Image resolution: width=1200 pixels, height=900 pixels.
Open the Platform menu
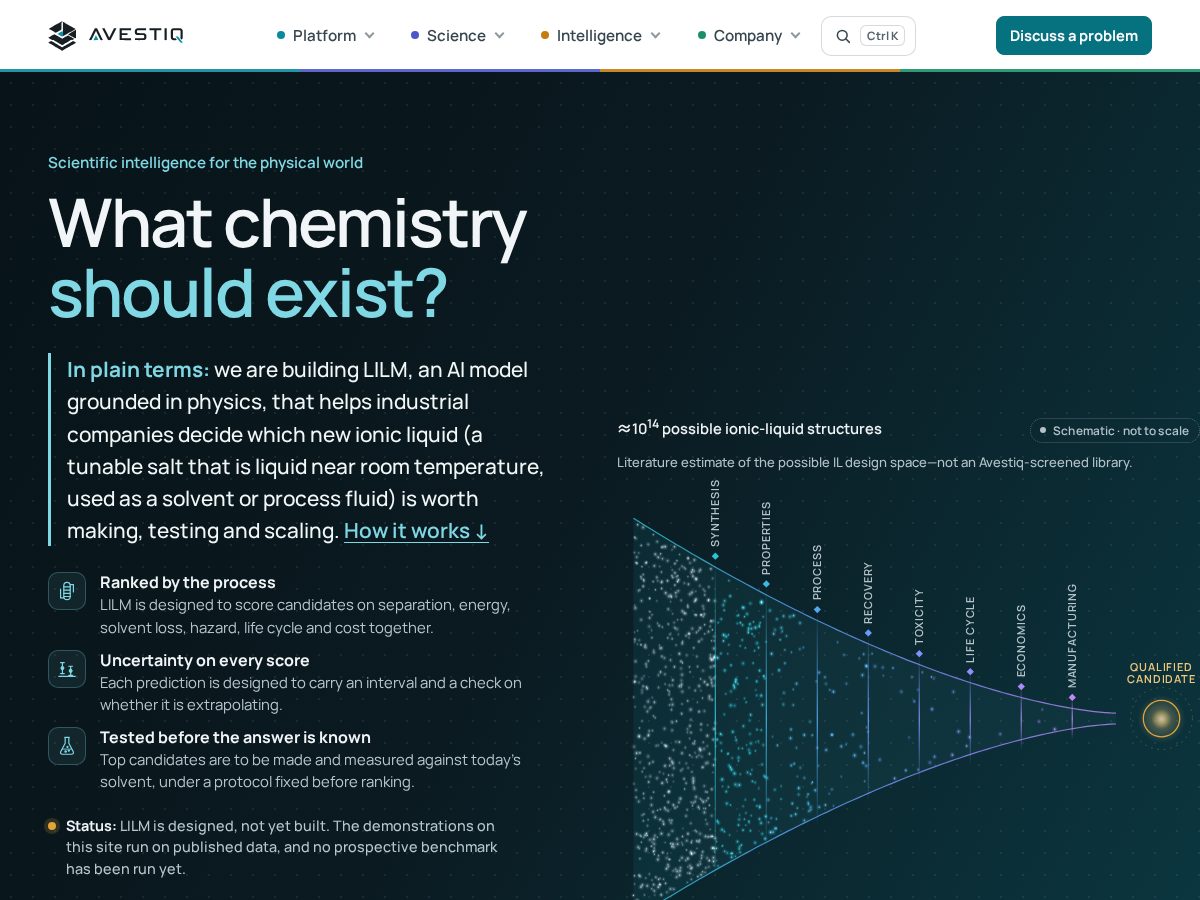tap(326, 36)
